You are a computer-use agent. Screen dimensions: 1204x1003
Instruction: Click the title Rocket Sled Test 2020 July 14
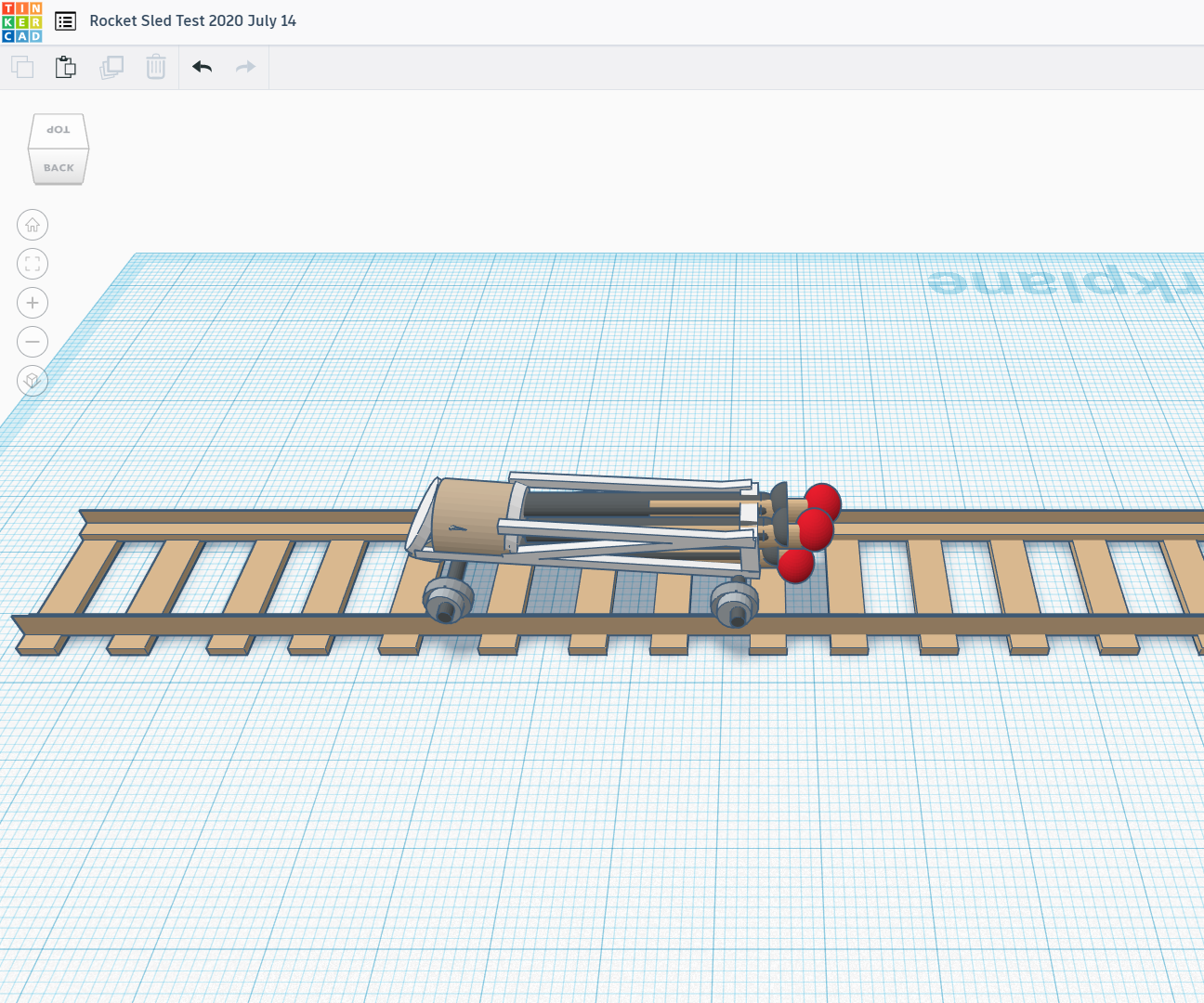(x=192, y=20)
